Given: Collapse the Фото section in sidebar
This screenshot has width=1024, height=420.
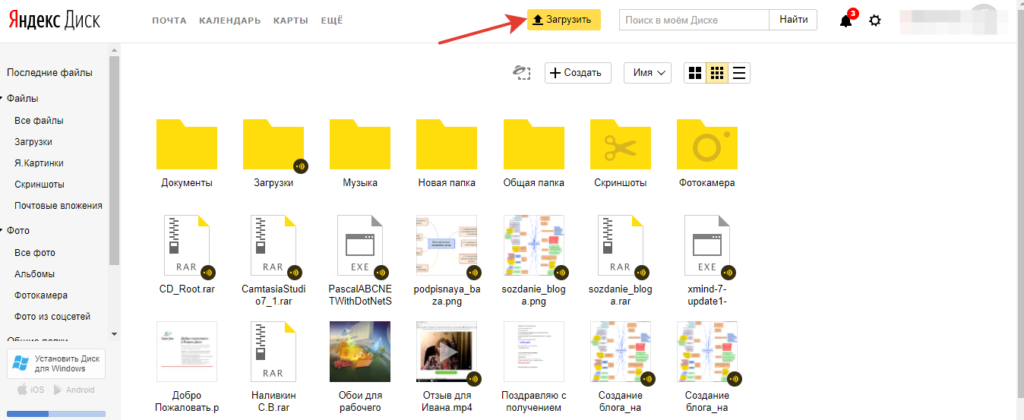Looking at the screenshot, I should (x=3, y=228).
